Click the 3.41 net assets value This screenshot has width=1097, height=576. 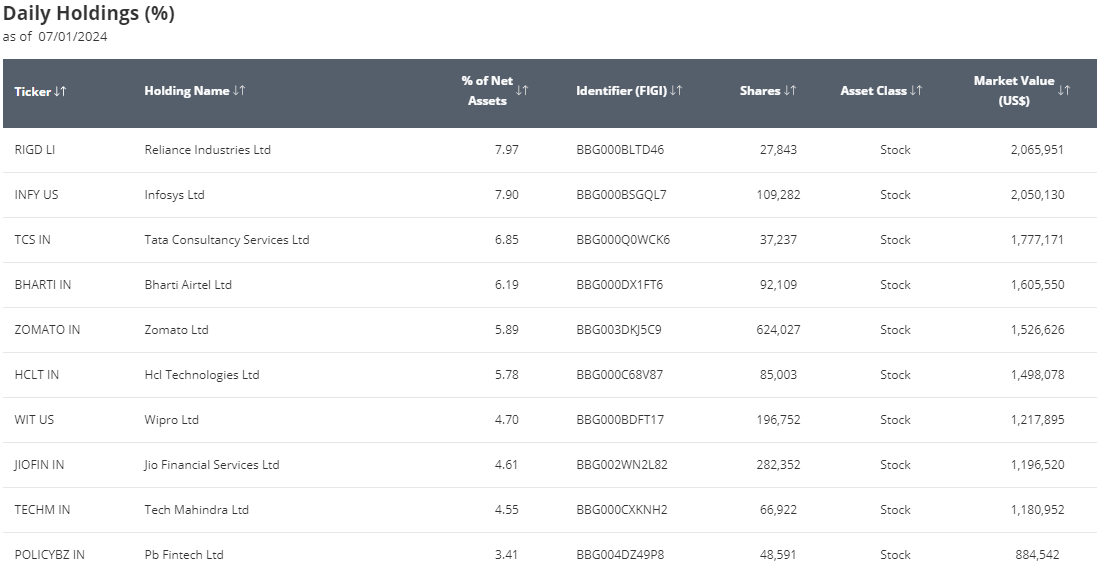pyautogui.click(x=506, y=555)
